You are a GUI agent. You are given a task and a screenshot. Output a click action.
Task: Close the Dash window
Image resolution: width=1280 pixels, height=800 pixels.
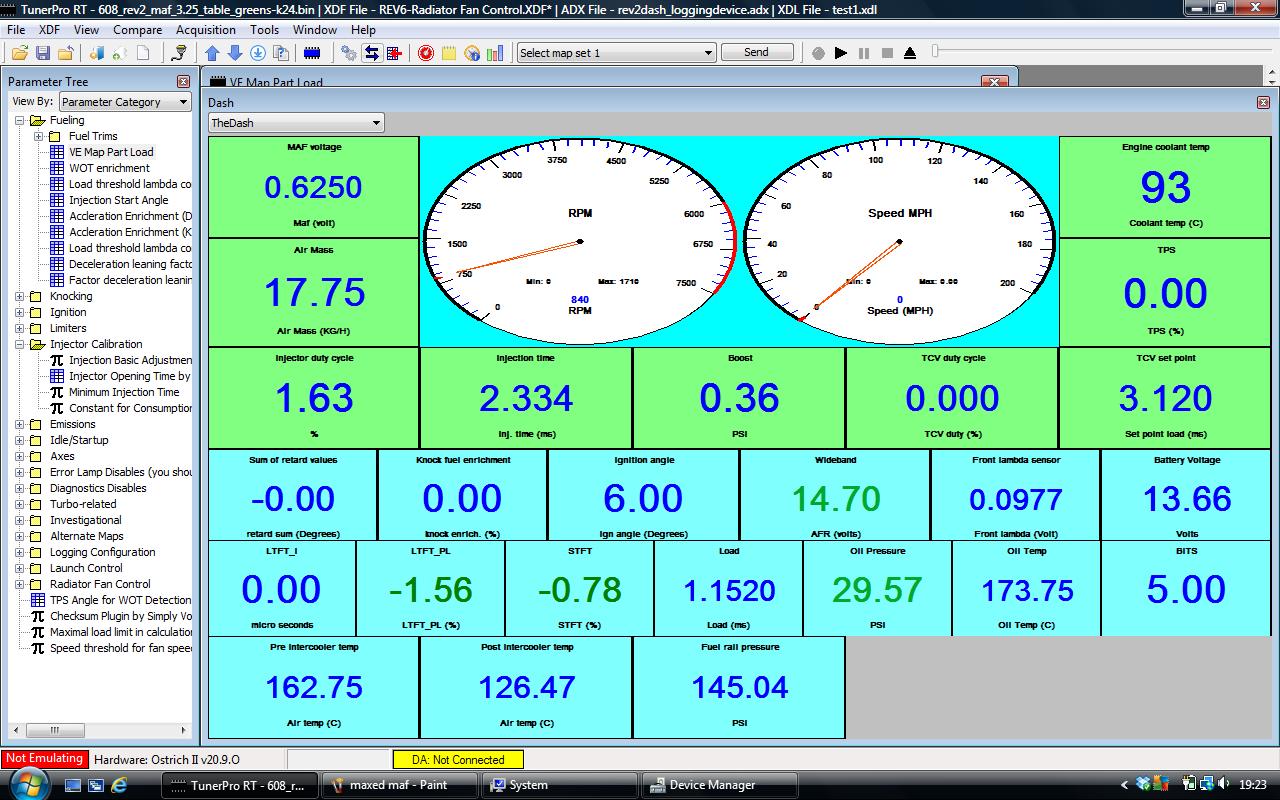(1264, 102)
